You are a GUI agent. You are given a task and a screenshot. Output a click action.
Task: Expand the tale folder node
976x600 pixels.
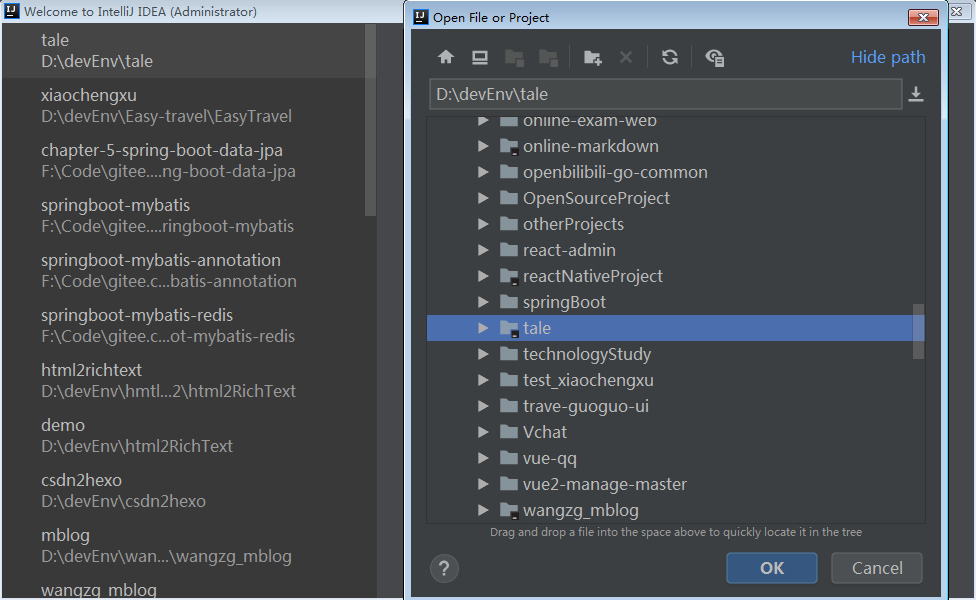click(x=483, y=328)
